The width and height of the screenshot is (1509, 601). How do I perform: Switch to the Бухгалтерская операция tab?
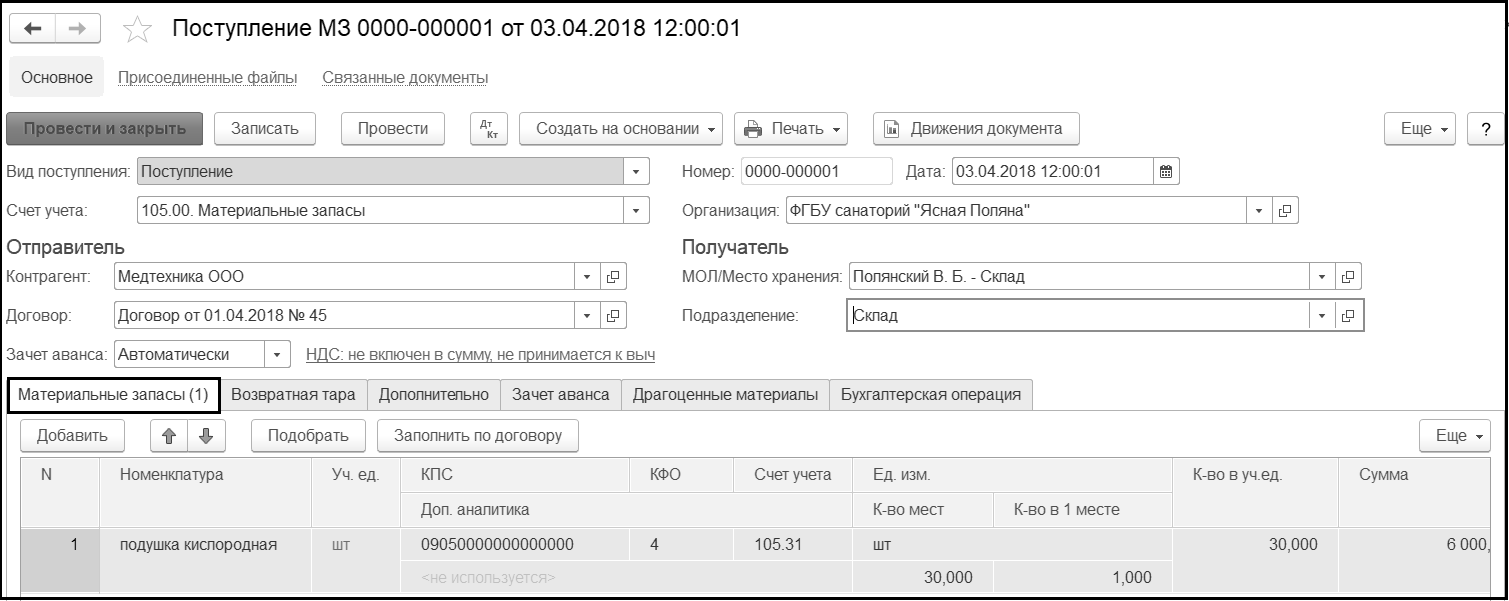click(x=930, y=394)
